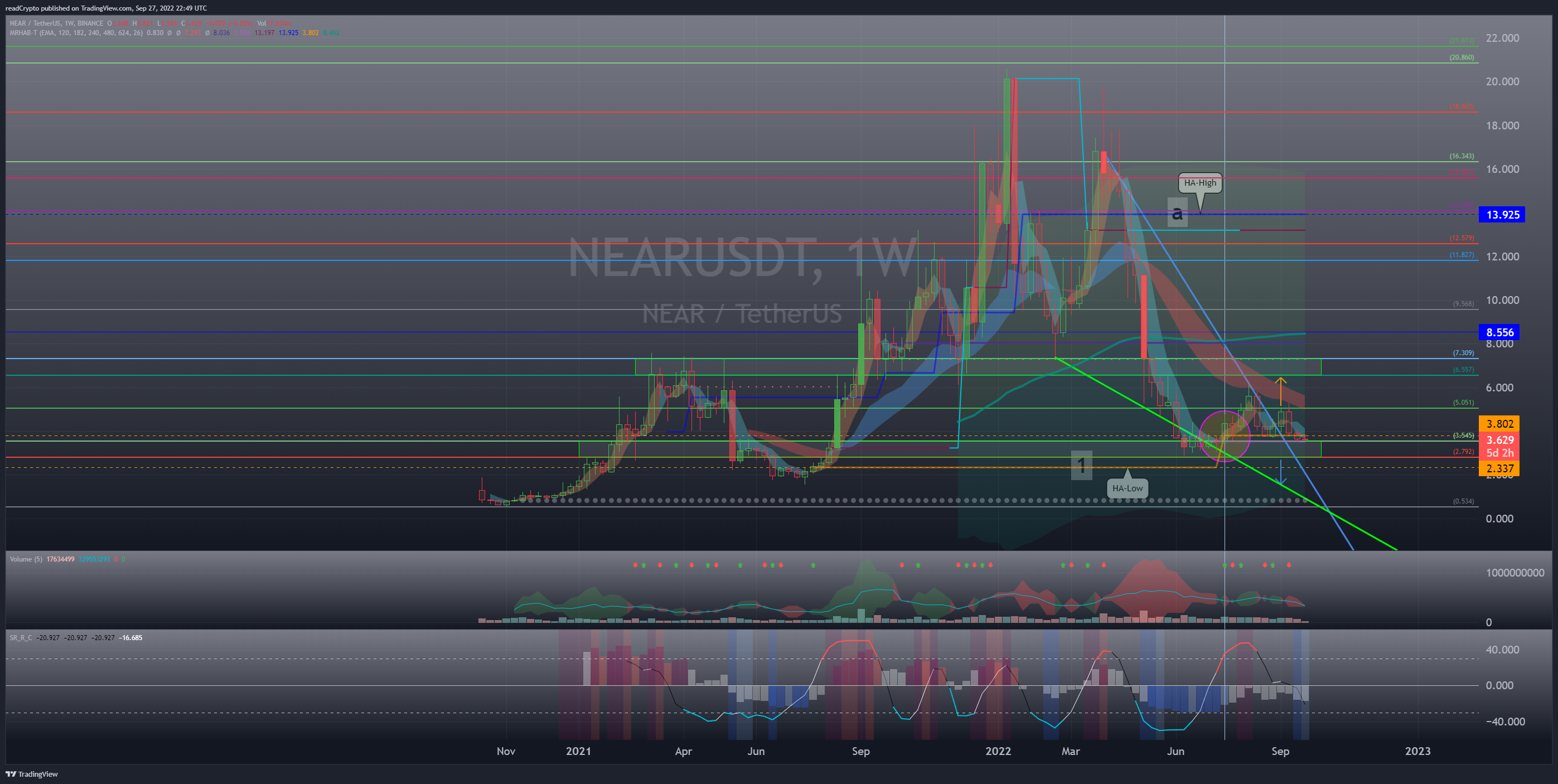Click the (5.051) level label
The image size is (1558, 784).
coord(1463,402)
